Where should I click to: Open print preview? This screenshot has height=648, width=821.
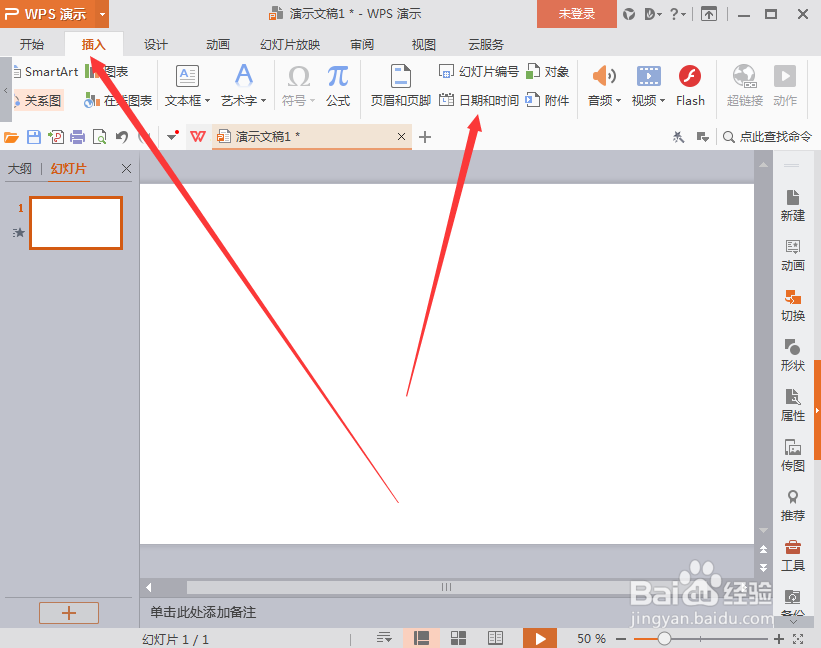99,137
